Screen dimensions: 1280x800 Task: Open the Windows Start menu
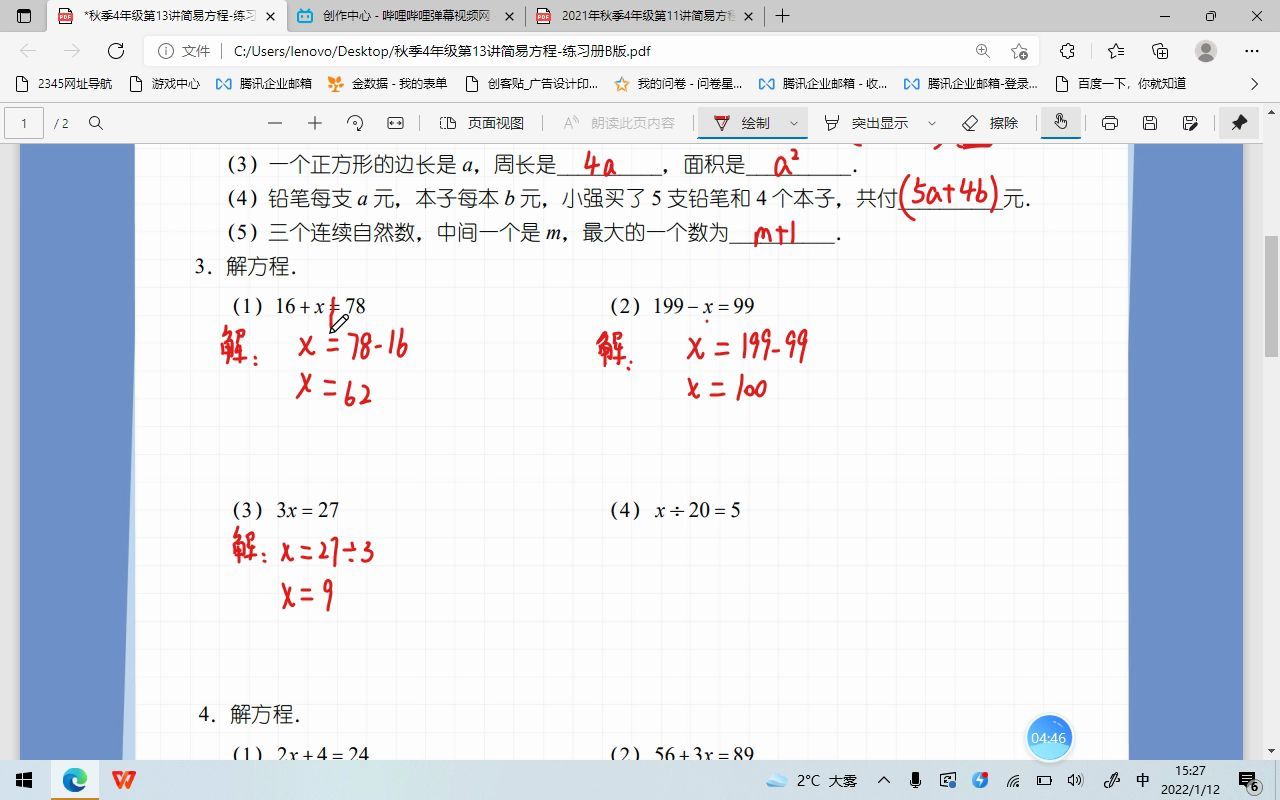pos(24,780)
